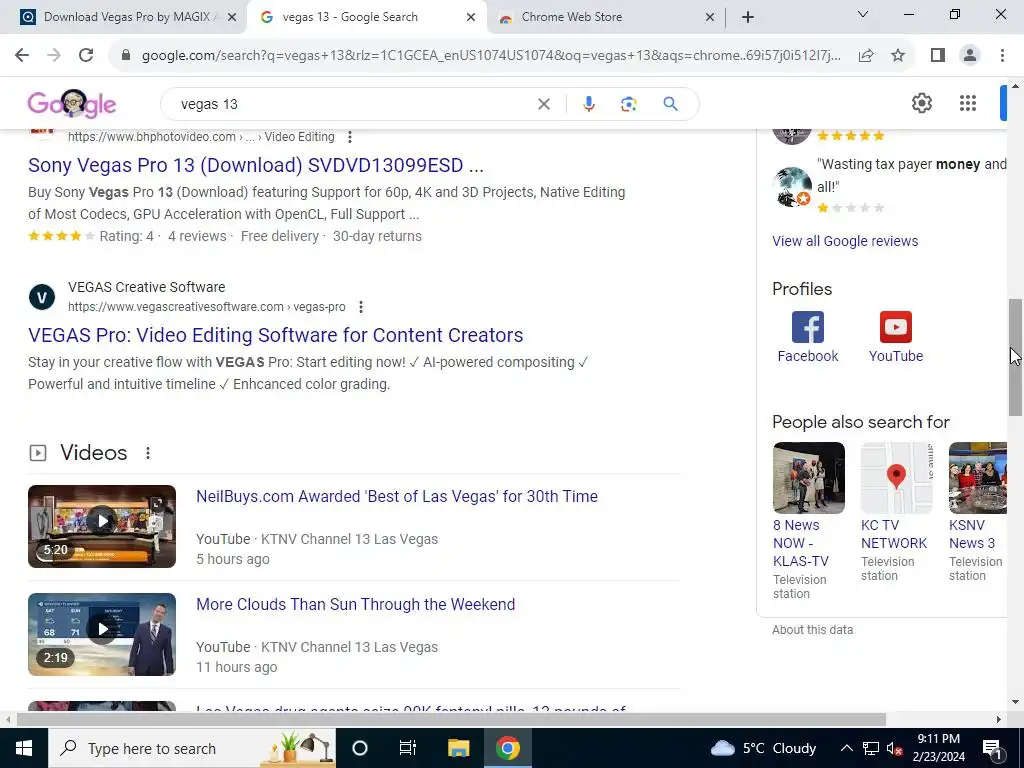Screen dimensions: 1024x768
Task: Click the 8 News NOW - KLAS-TV link
Action: [x=801, y=543]
